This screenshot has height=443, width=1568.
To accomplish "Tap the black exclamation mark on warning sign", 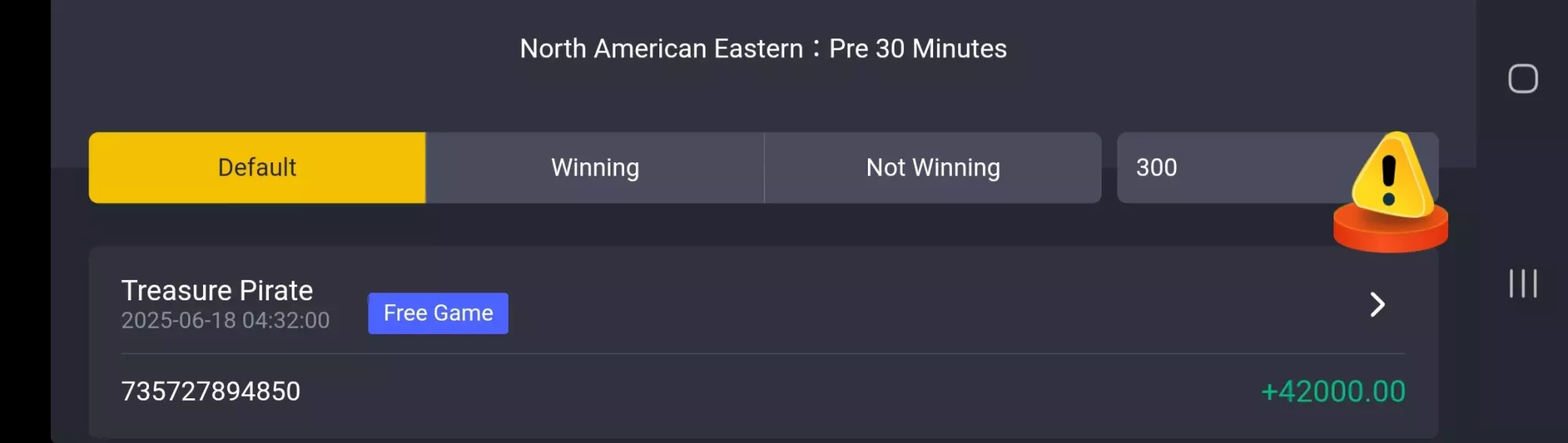I will pos(1388,180).
